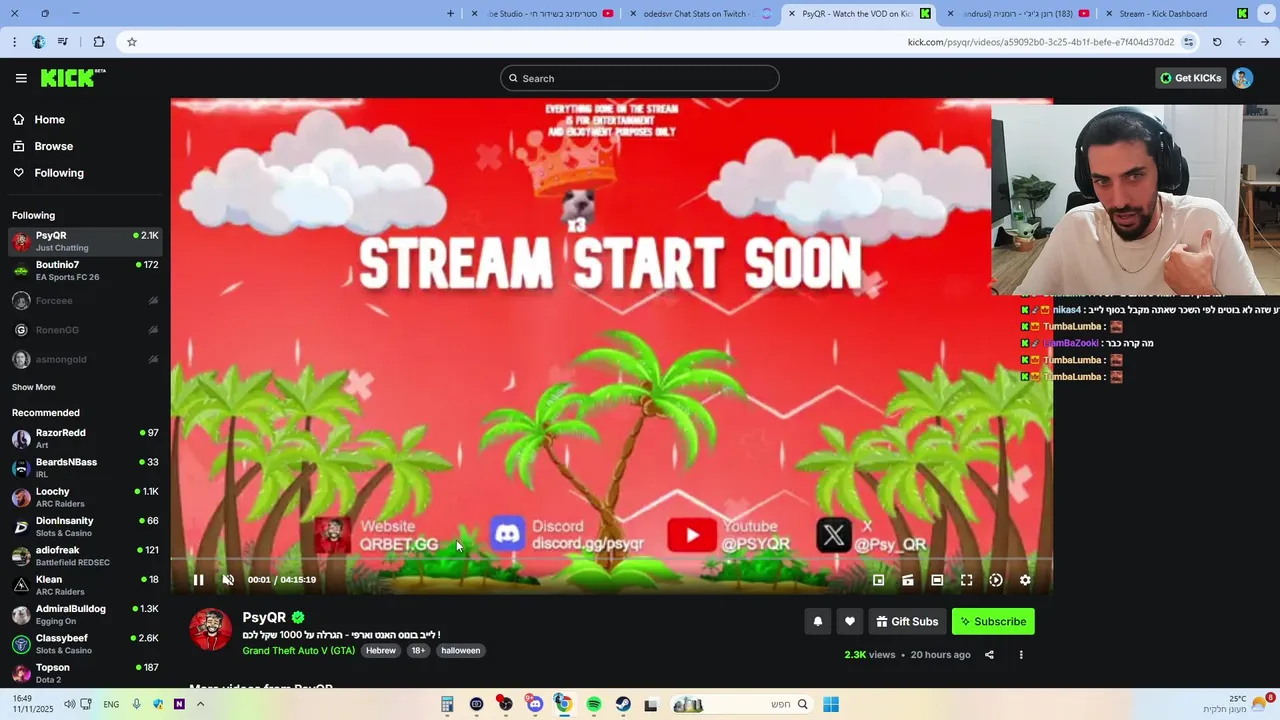Viewport: 1280px width, 720px height.
Task: Open the three-dot more options menu
Action: (x=1021, y=655)
